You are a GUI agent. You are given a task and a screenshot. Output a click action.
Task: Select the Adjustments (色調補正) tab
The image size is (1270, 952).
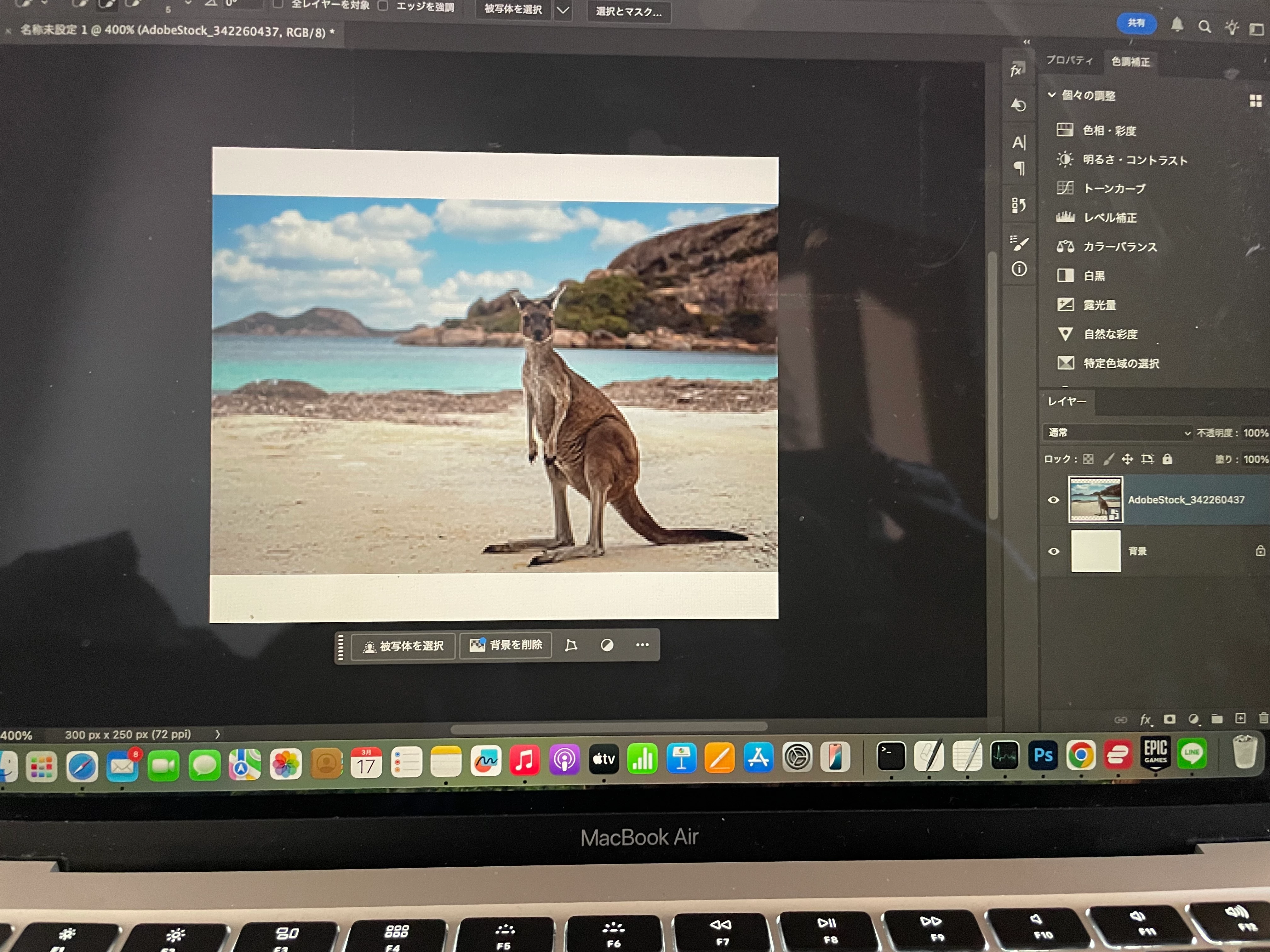point(1130,61)
